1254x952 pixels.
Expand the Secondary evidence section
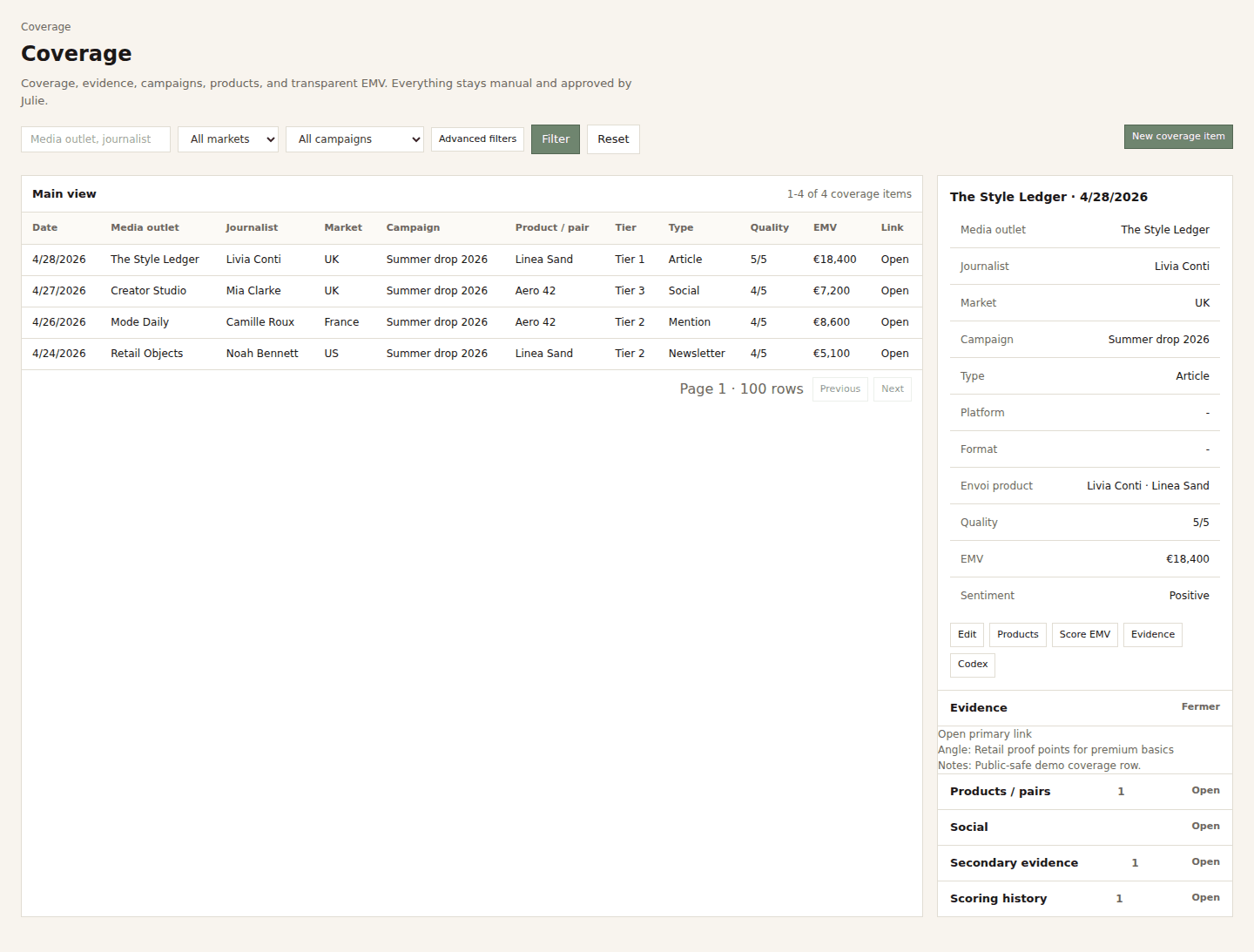[1085, 863]
